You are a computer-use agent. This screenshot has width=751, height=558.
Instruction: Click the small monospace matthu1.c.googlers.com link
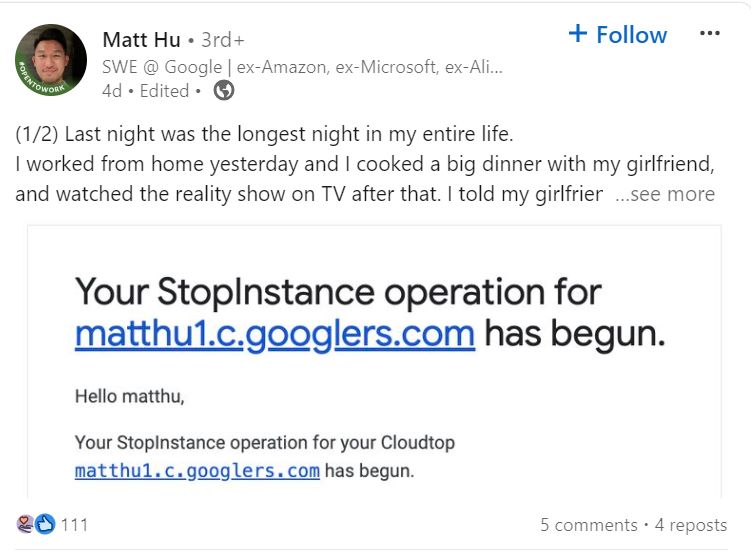197,470
